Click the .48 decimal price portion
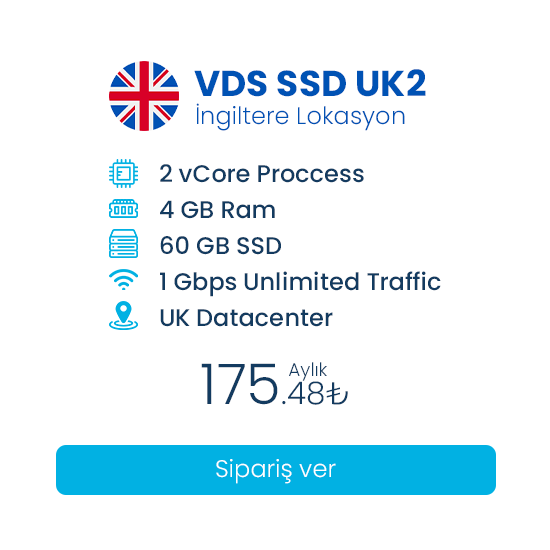This screenshot has width=550, height=550. [303, 394]
